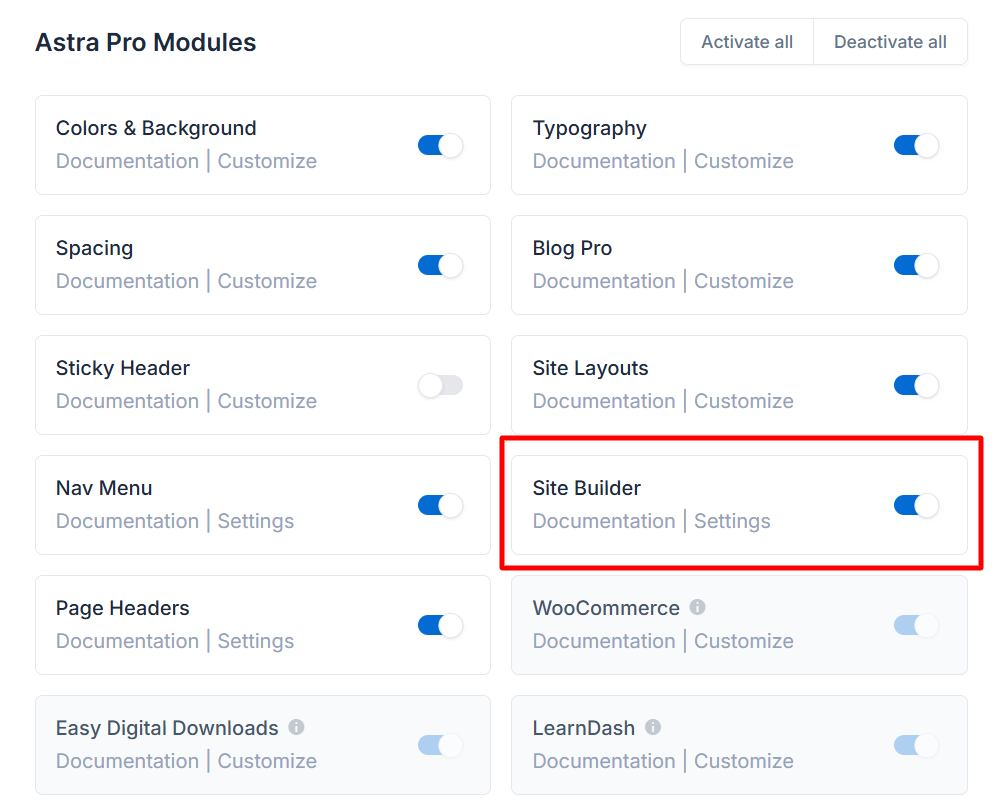Click Customize link under Typography
This screenshot has width=1000, height=808.
744,161
